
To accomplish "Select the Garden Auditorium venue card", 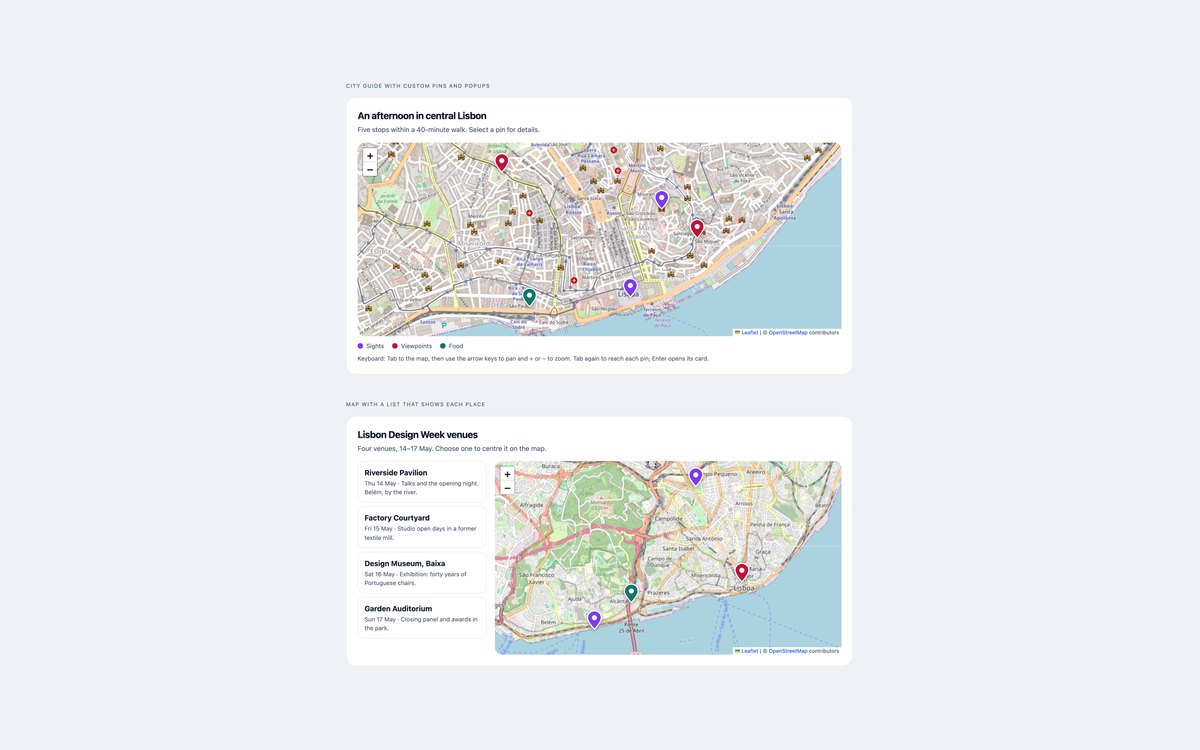I will 422,618.
